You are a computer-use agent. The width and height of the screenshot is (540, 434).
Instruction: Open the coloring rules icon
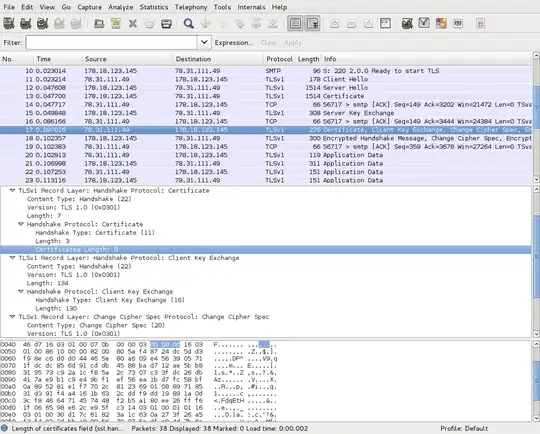(x=441, y=23)
